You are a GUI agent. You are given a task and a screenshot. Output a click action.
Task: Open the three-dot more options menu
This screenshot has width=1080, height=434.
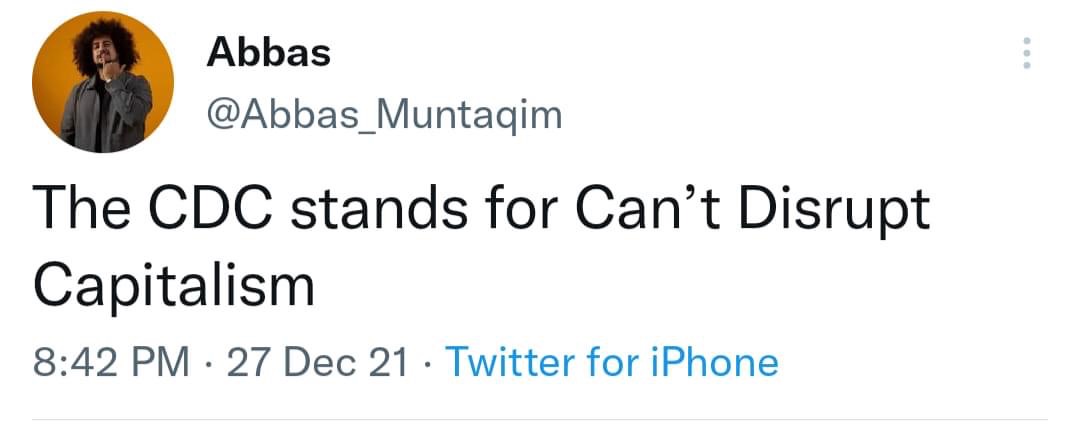[x=1022, y=53]
